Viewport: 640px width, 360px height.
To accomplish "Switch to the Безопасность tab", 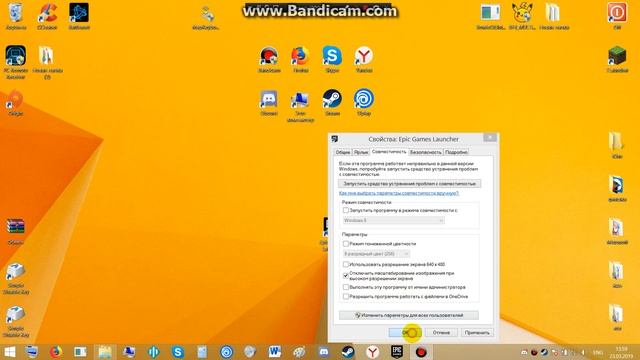I will (426, 152).
